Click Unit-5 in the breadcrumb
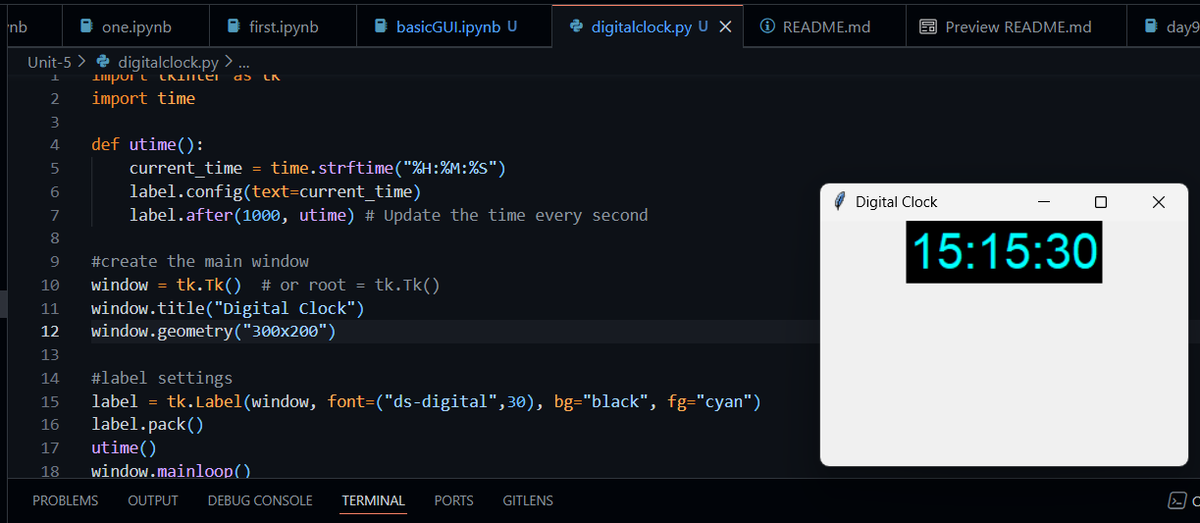Image resolution: width=1200 pixels, height=523 pixels. 50,63
